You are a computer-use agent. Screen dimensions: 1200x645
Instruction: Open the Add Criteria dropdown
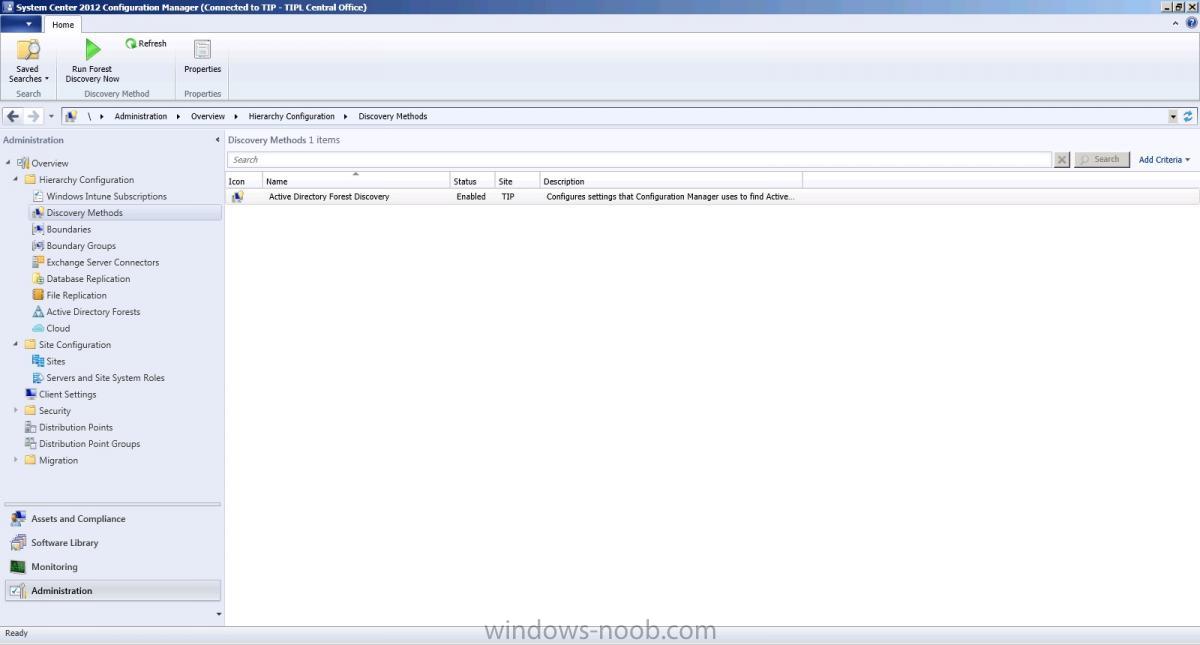coord(1164,160)
